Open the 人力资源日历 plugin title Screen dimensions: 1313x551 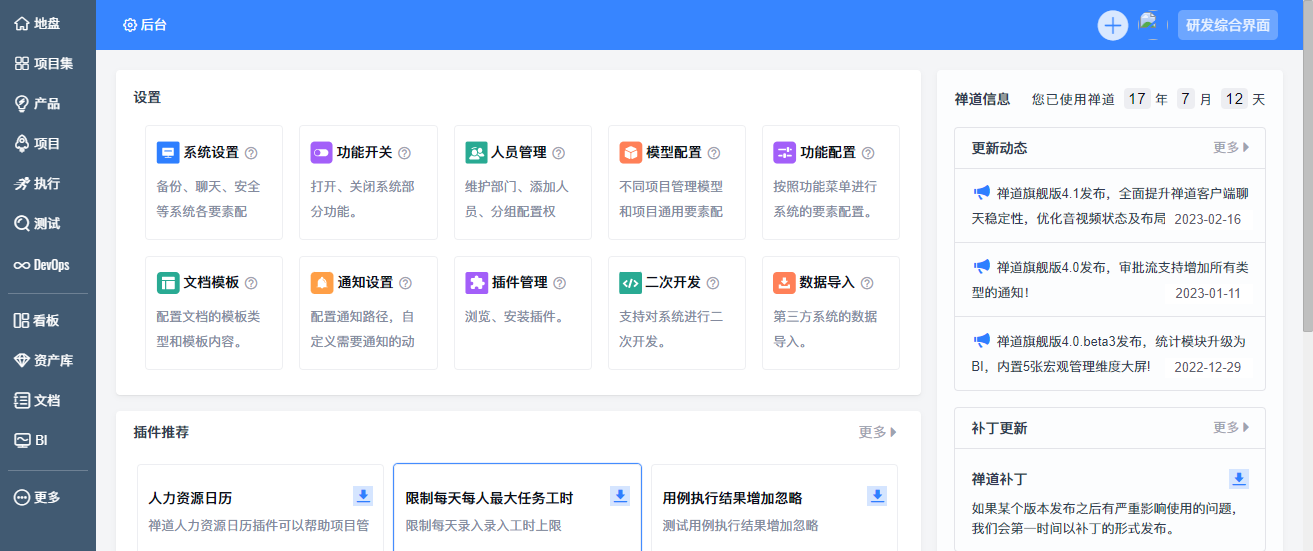(x=190, y=498)
